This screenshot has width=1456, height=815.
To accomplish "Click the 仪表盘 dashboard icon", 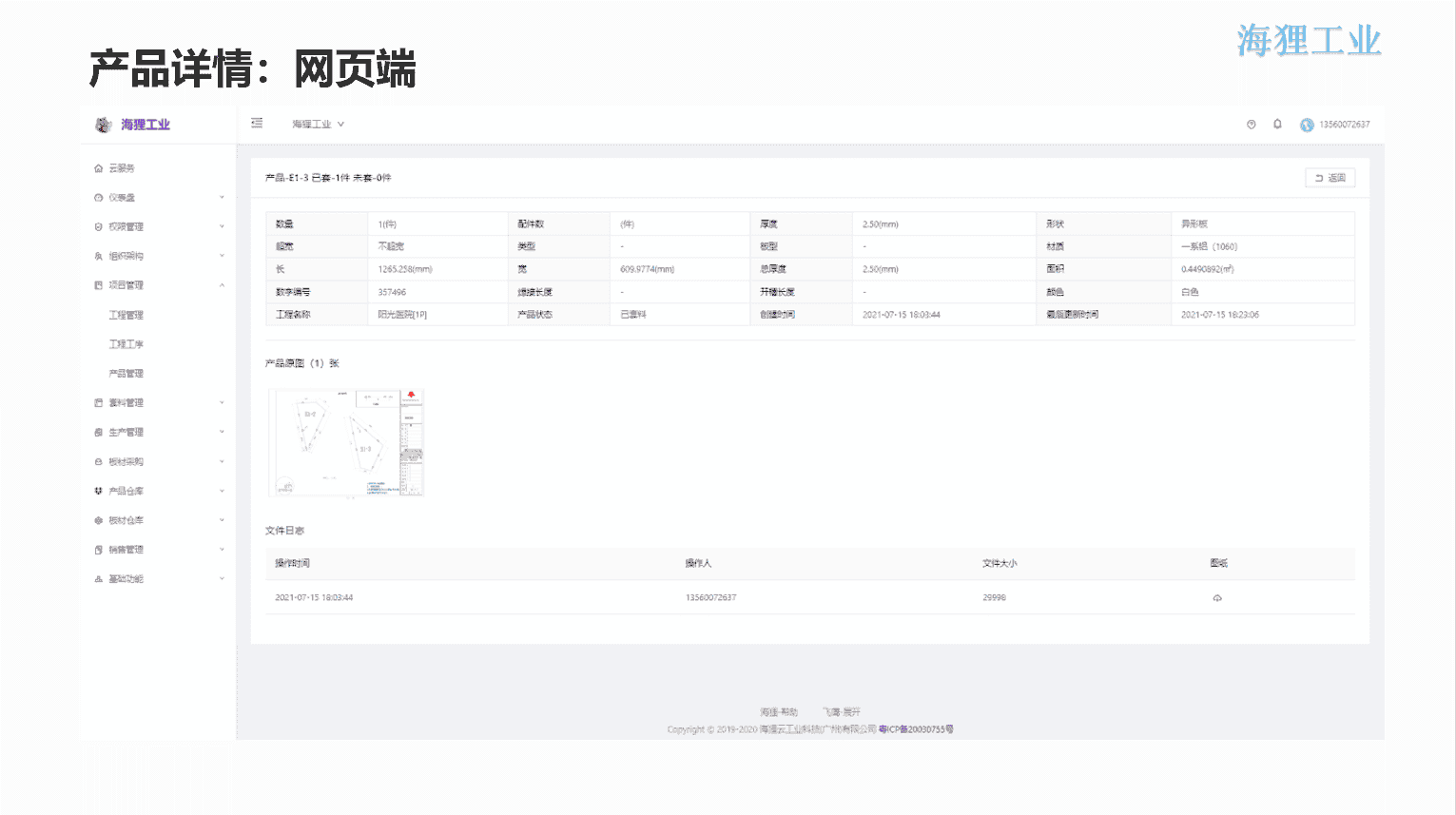I will [x=98, y=198].
